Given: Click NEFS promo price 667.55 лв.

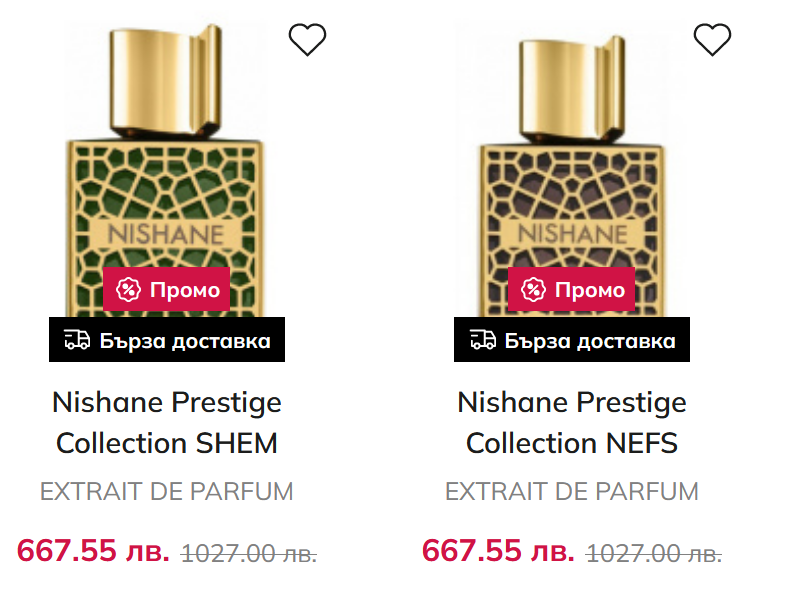Looking at the screenshot, I should [x=498, y=550].
